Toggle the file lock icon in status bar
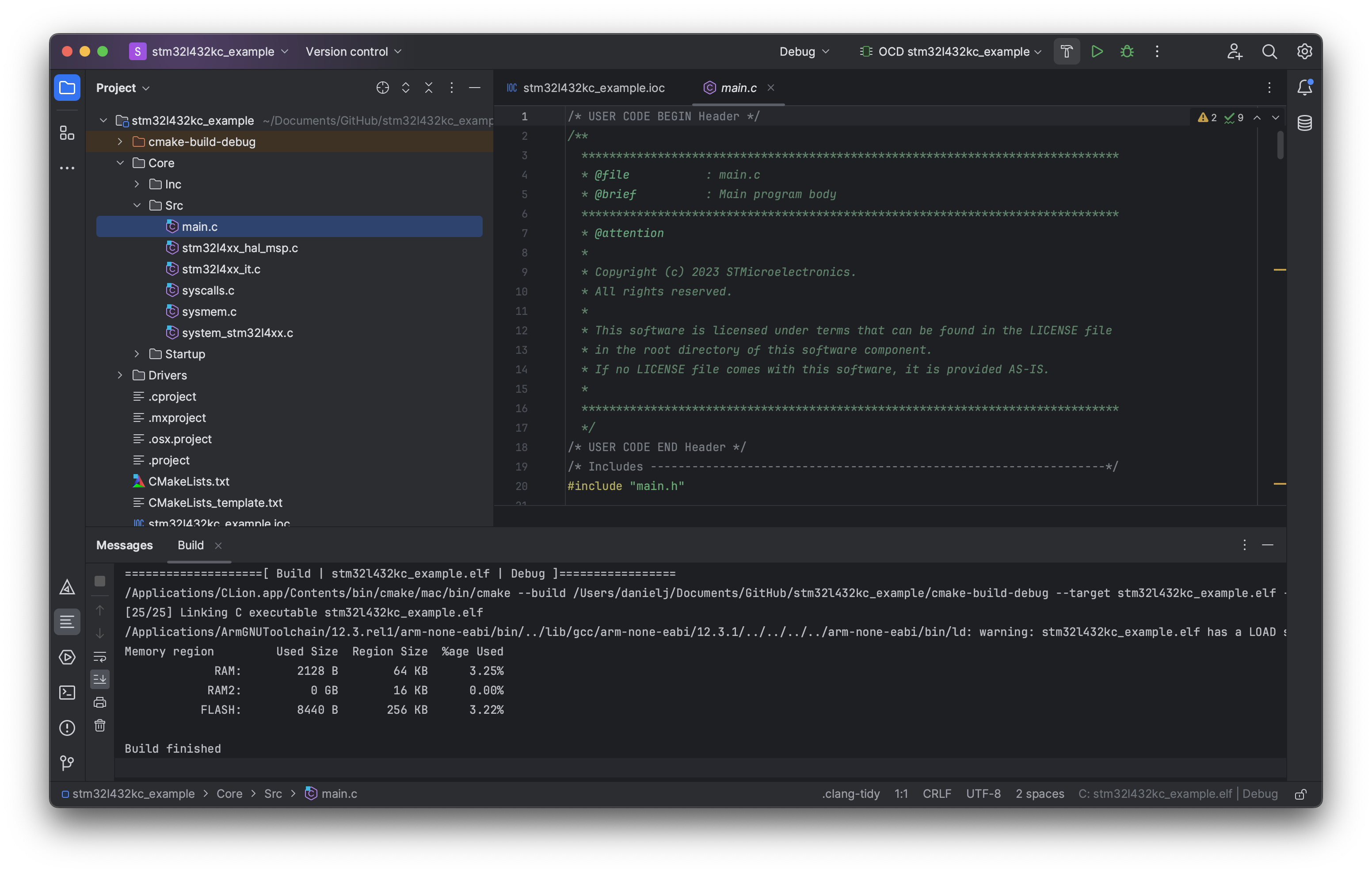The height and width of the screenshot is (873, 1372). coord(1301,793)
